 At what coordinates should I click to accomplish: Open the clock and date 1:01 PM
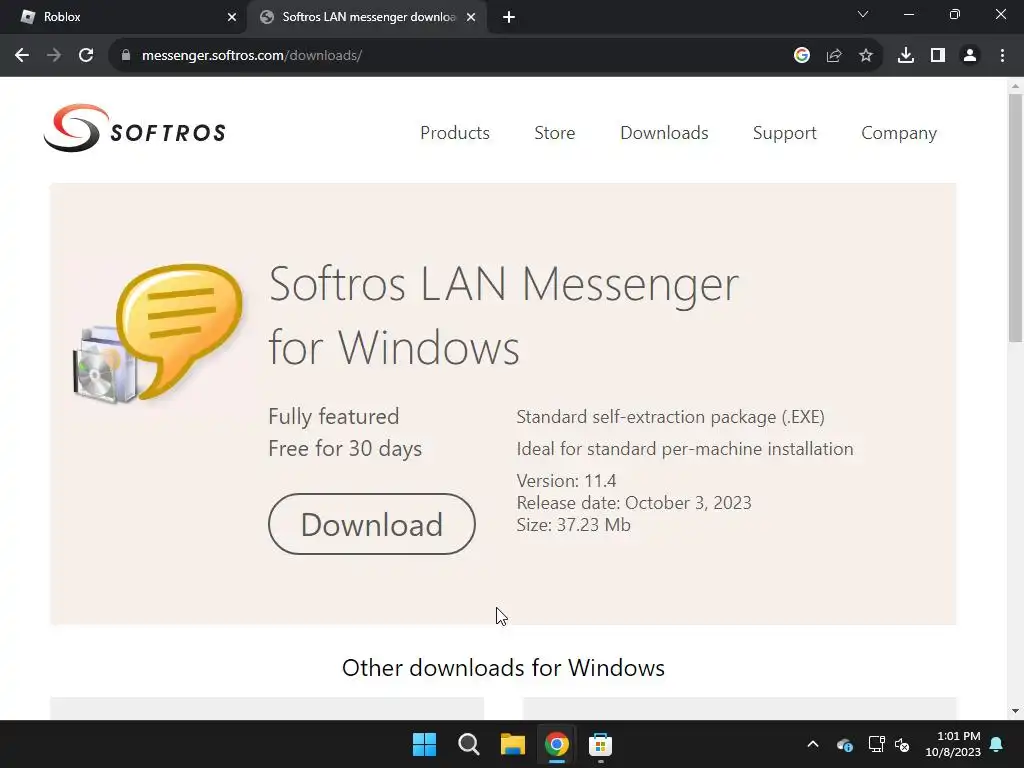(953, 744)
